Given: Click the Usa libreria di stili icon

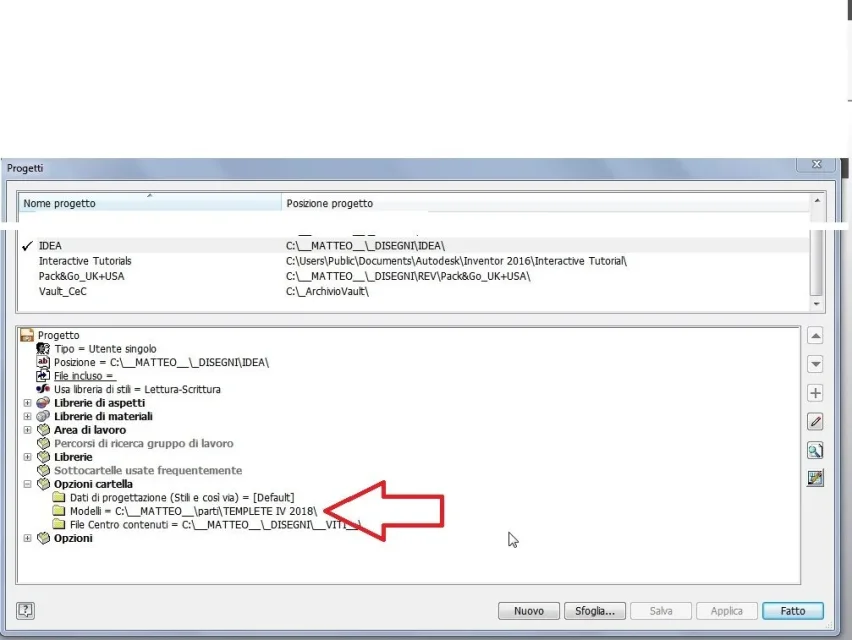Looking at the screenshot, I should pyautogui.click(x=43, y=389).
